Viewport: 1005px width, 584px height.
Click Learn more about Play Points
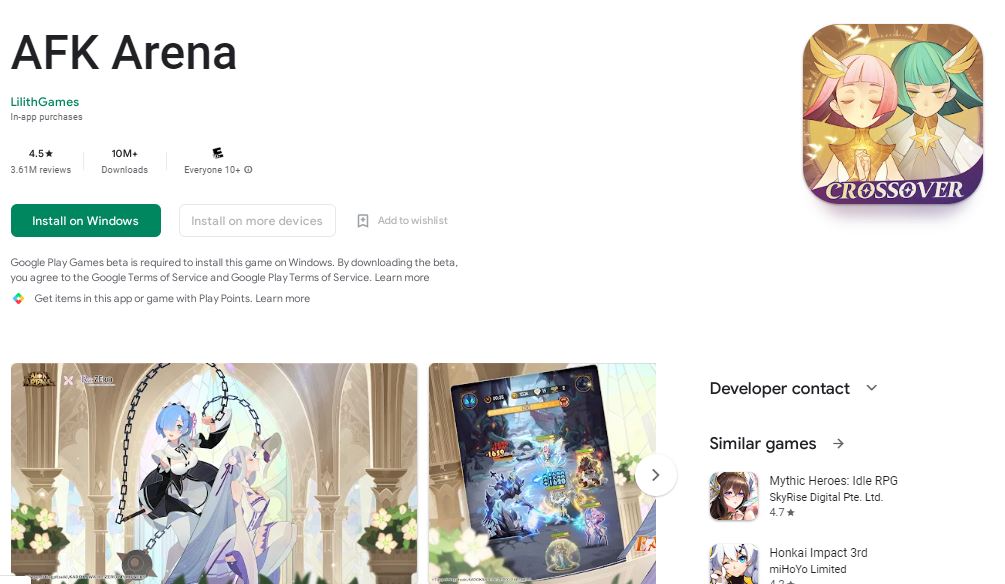pos(283,299)
